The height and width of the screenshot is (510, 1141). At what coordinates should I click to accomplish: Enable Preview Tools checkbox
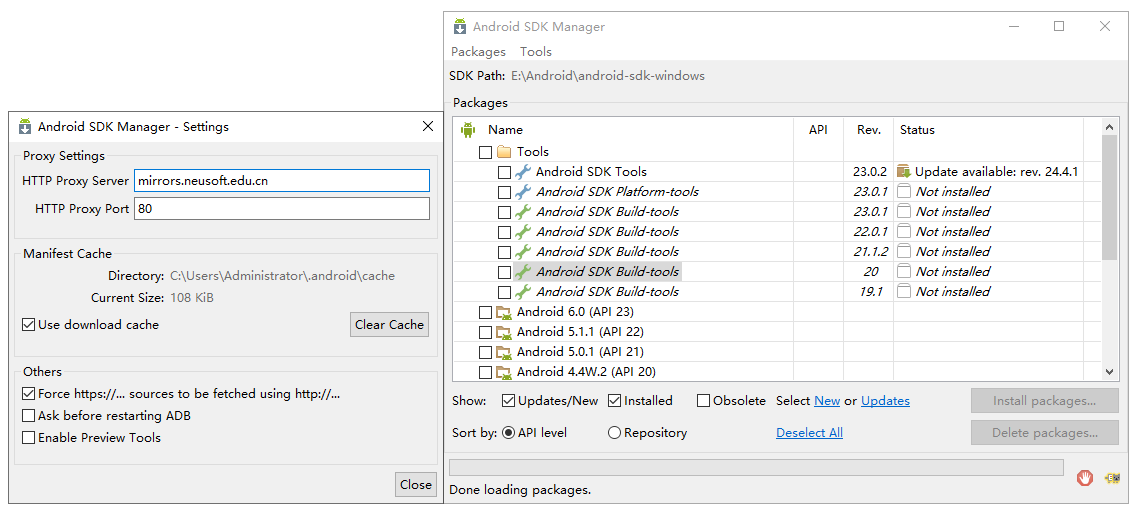pos(28,438)
